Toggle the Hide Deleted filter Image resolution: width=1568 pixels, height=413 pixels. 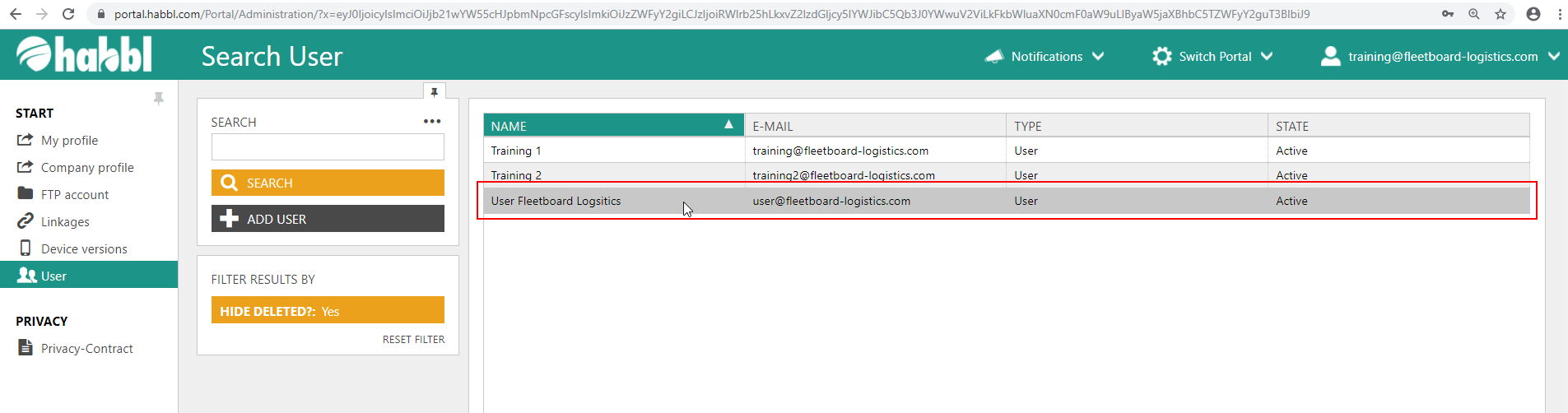click(x=328, y=311)
